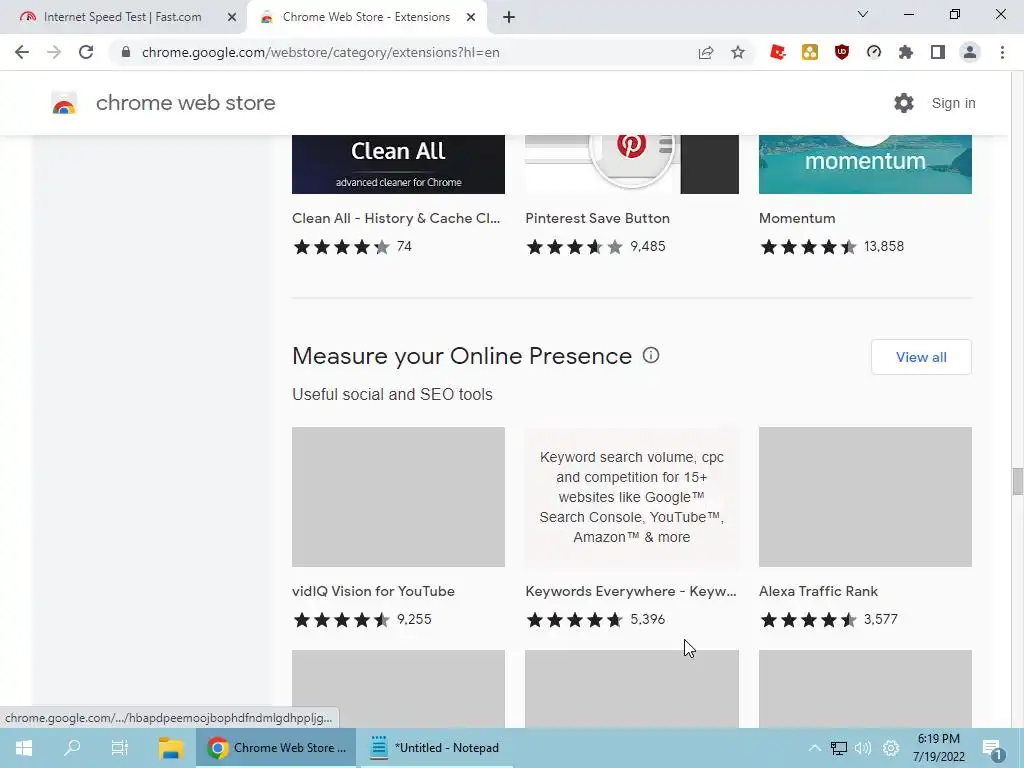
Task: Click the volume speaker tray icon
Action: [863, 748]
